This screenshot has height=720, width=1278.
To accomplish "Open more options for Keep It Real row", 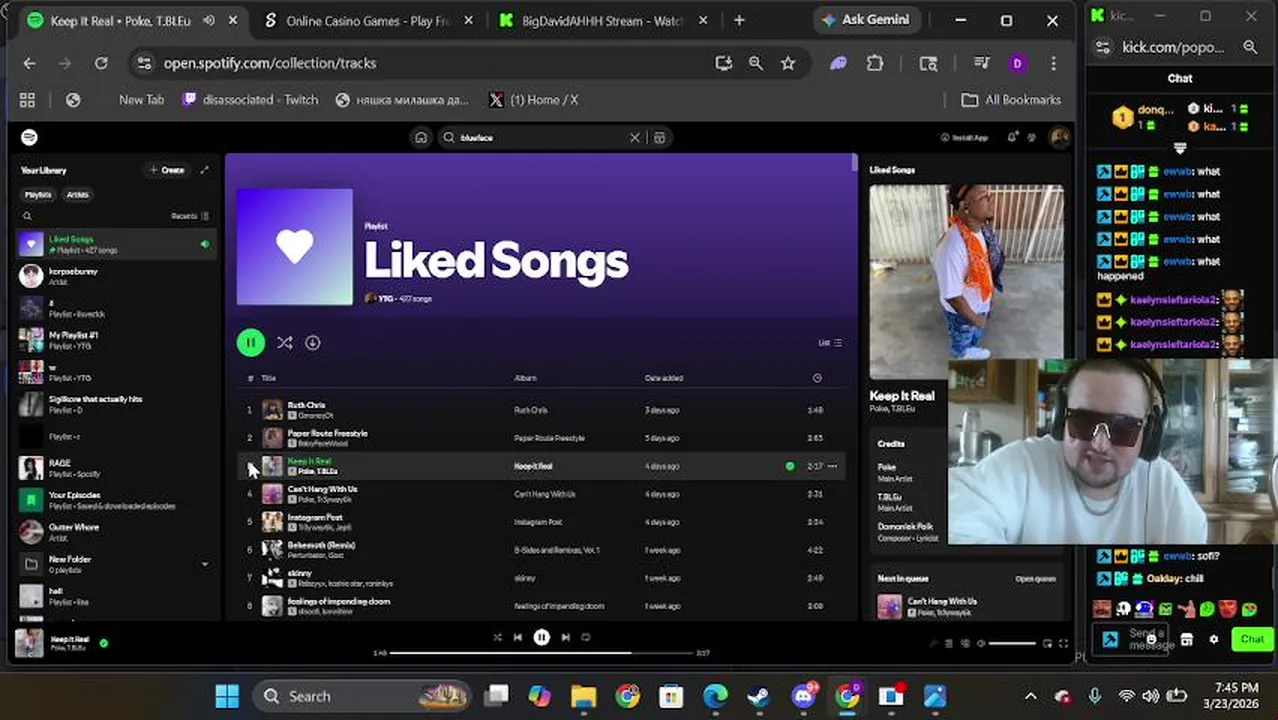I will pos(832,466).
